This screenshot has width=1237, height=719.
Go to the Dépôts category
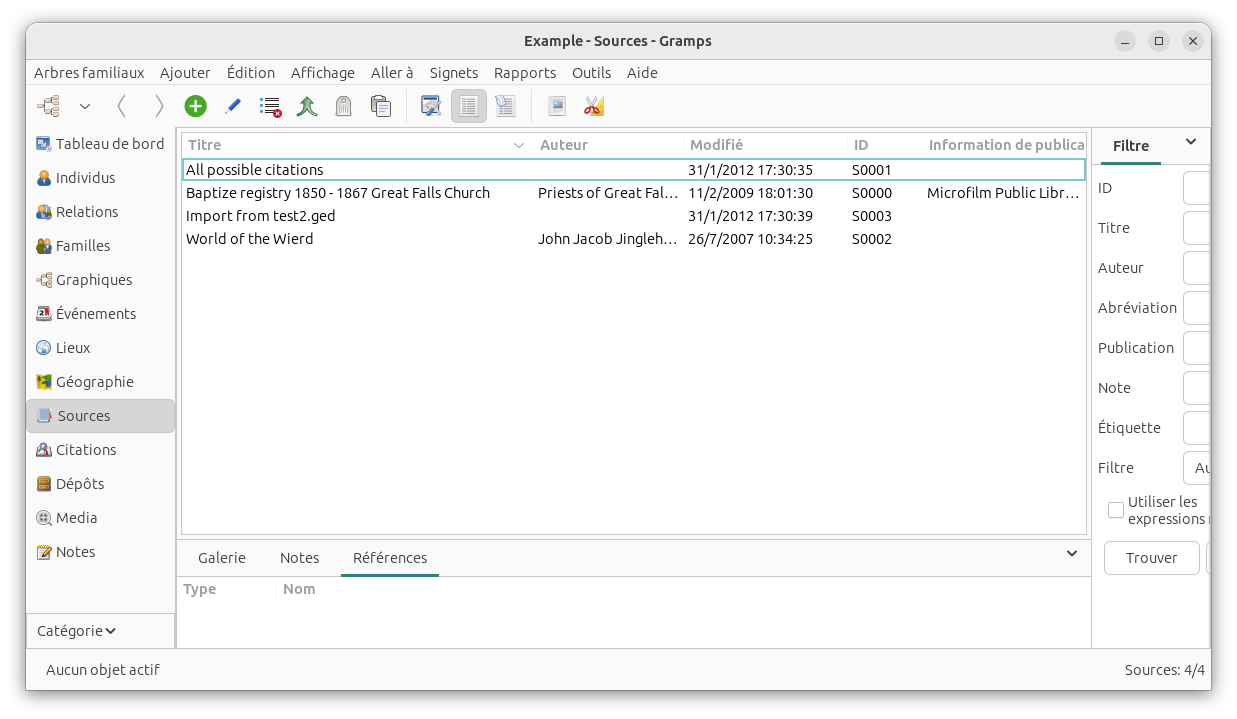100,484
